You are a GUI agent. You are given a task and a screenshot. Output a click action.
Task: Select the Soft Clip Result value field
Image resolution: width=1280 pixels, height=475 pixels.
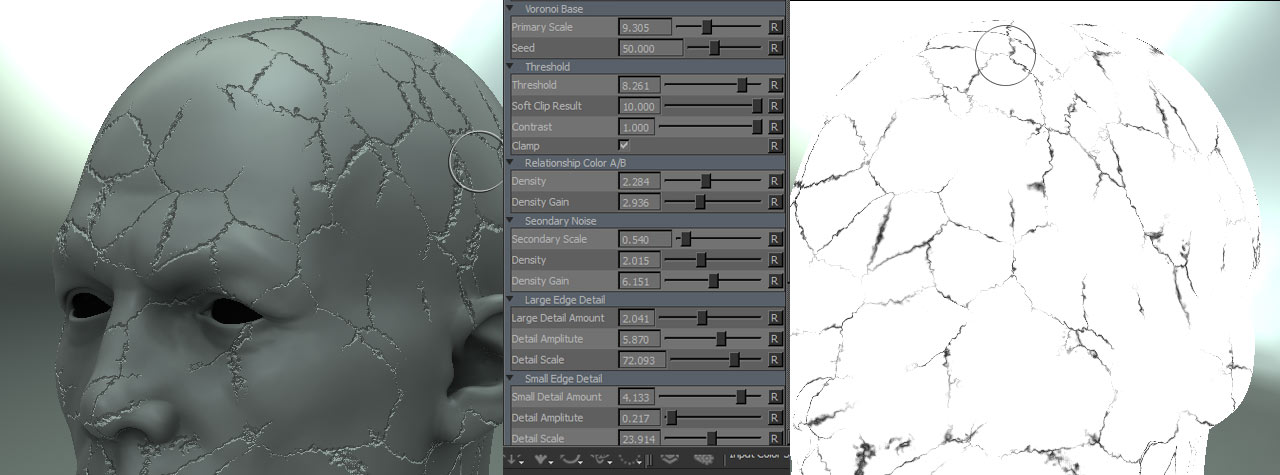(x=637, y=106)
